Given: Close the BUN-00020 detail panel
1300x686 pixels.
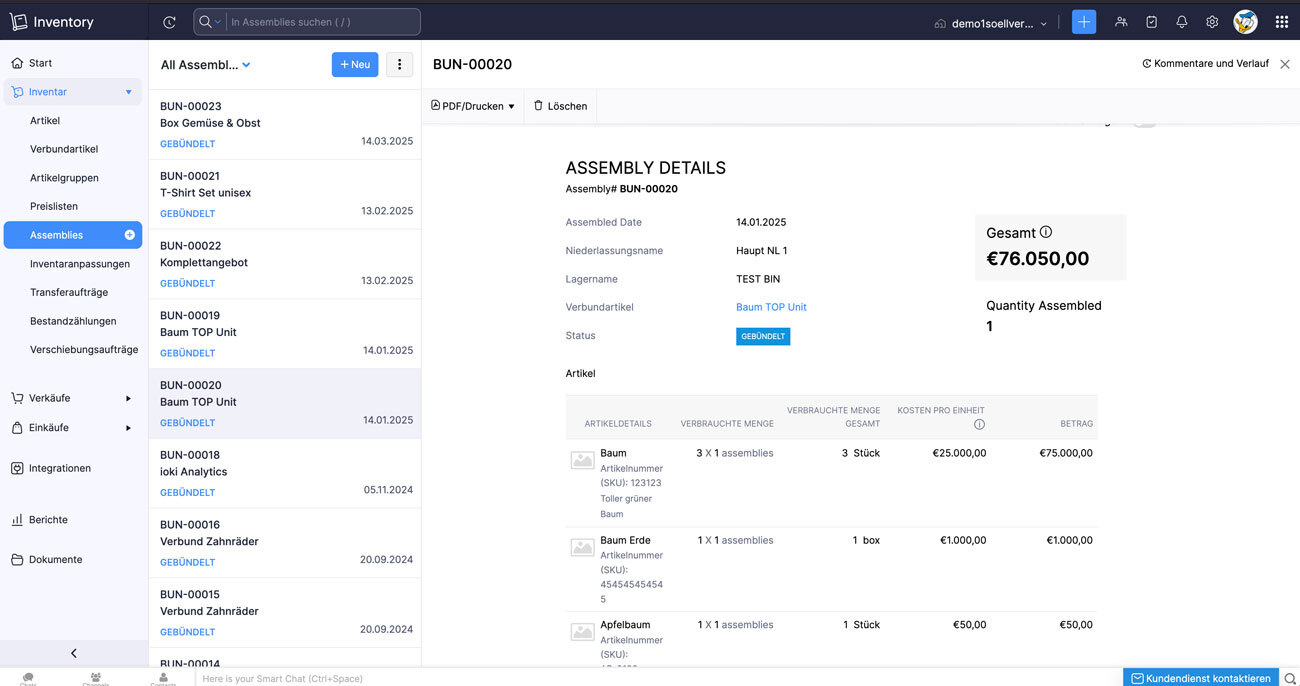Looking at the screenshot, I should [x=1285, y=64].
